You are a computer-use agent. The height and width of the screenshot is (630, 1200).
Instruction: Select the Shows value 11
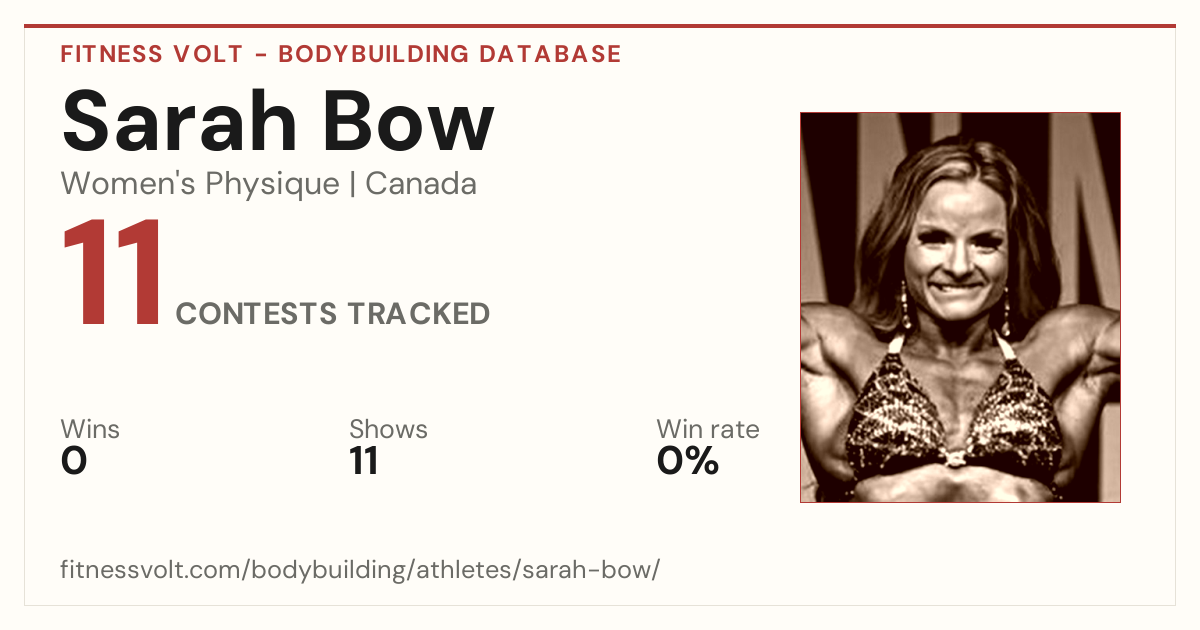(364, 461)
